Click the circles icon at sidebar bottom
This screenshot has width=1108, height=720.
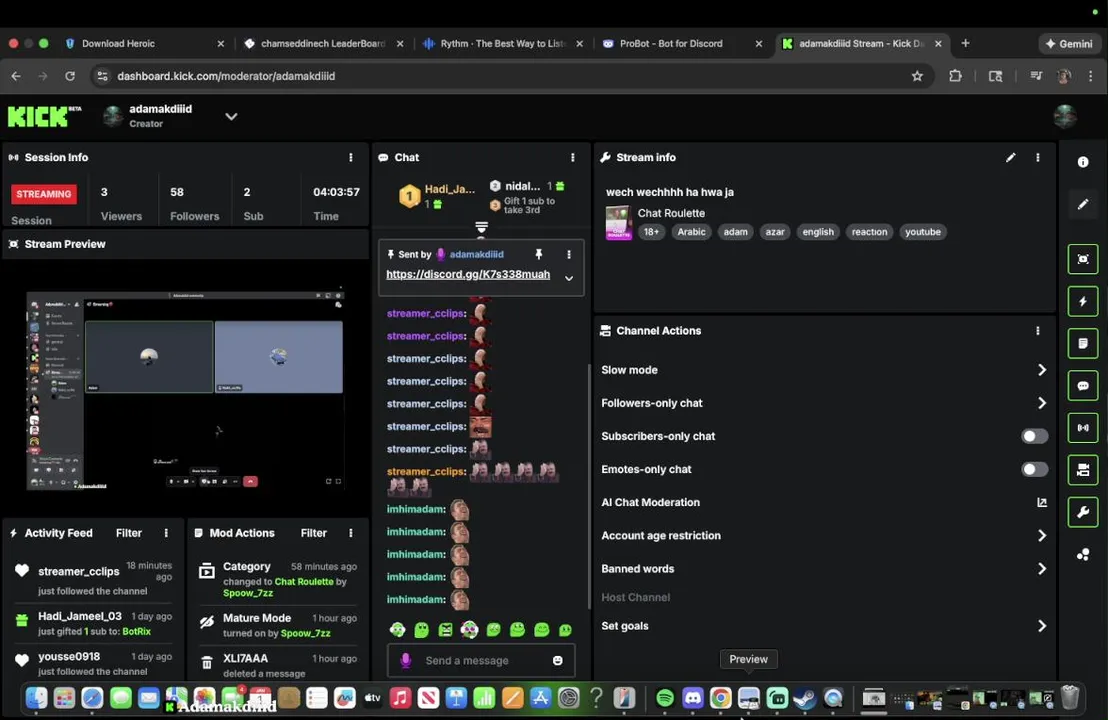[x=1083, y=555]
